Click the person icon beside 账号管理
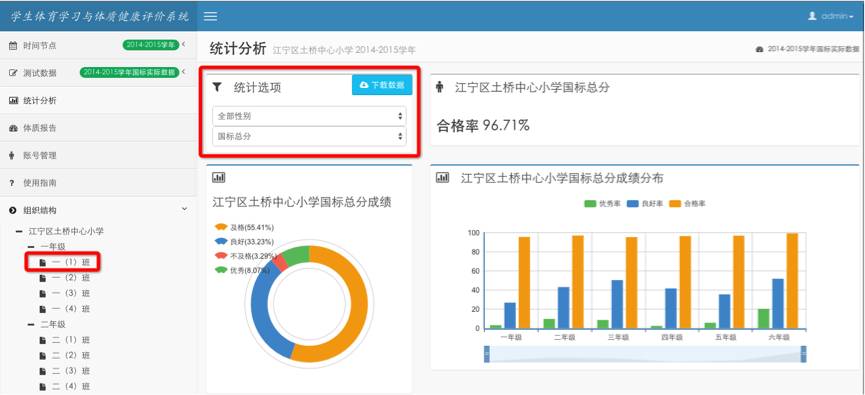Screen dimensions: 865x395 [x=12, y=156]
